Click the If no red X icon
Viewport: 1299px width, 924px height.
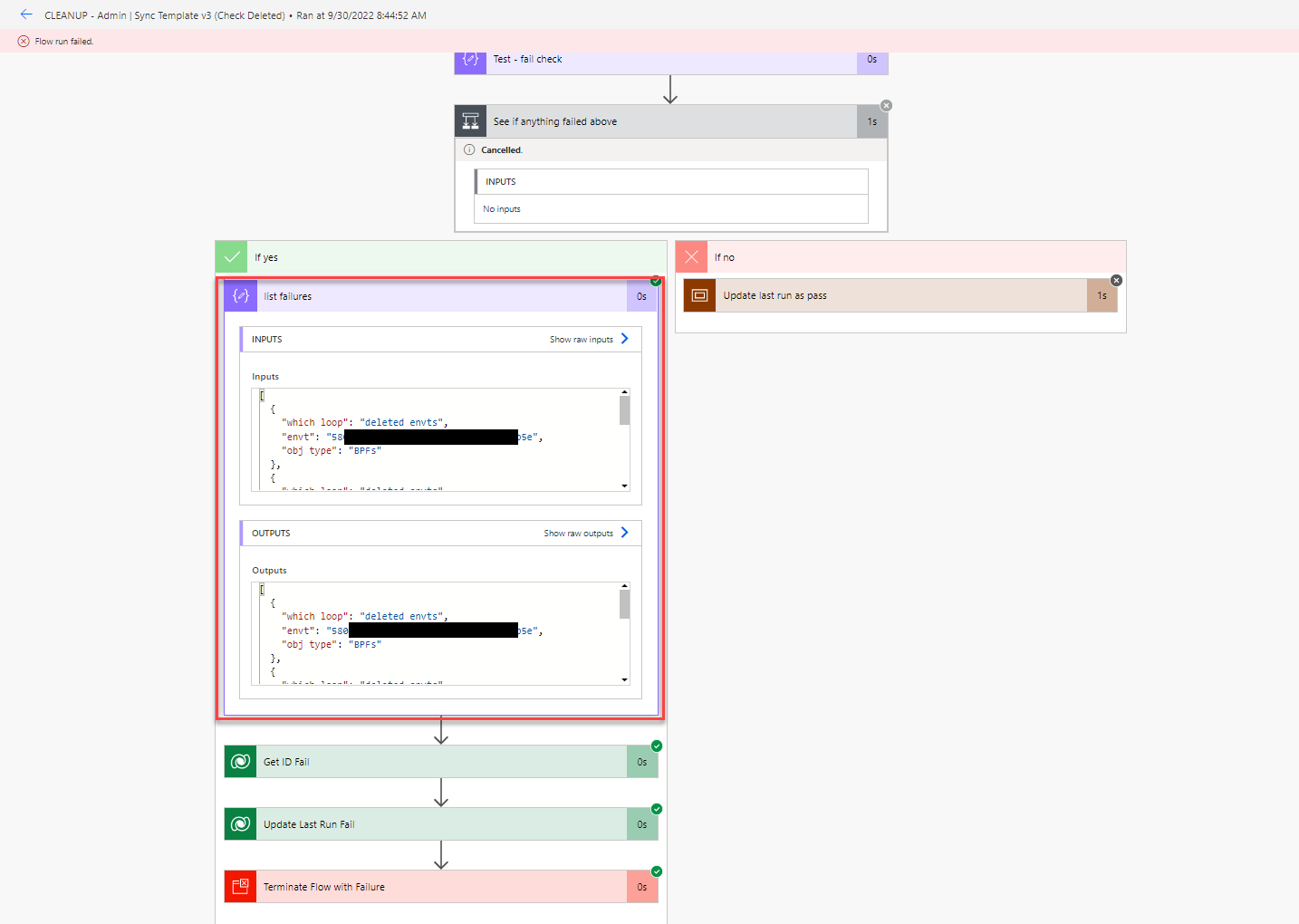click(692, 257)
